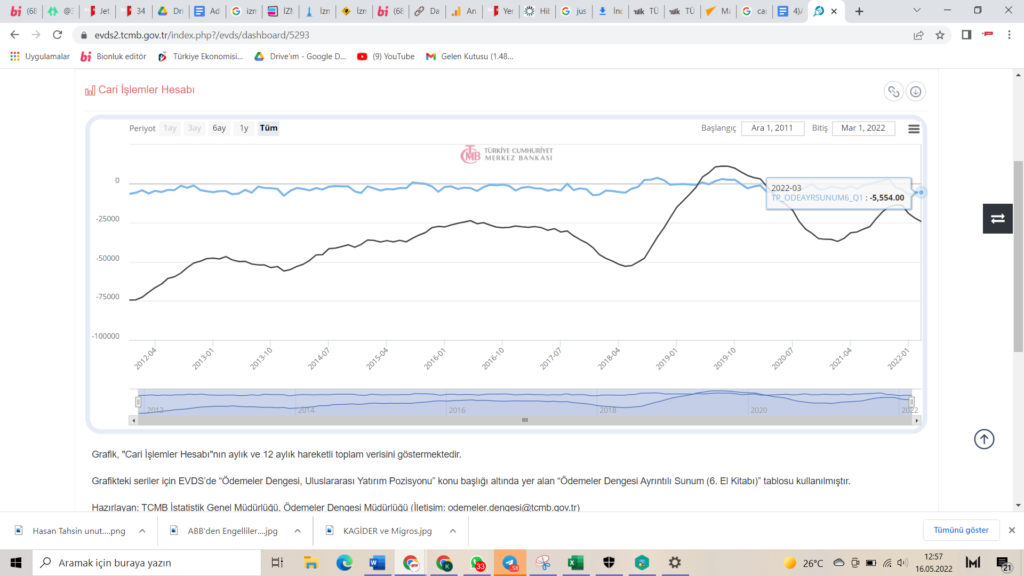Click the chart download icon
Screen dimensions: 1024x576
[915, 92]
